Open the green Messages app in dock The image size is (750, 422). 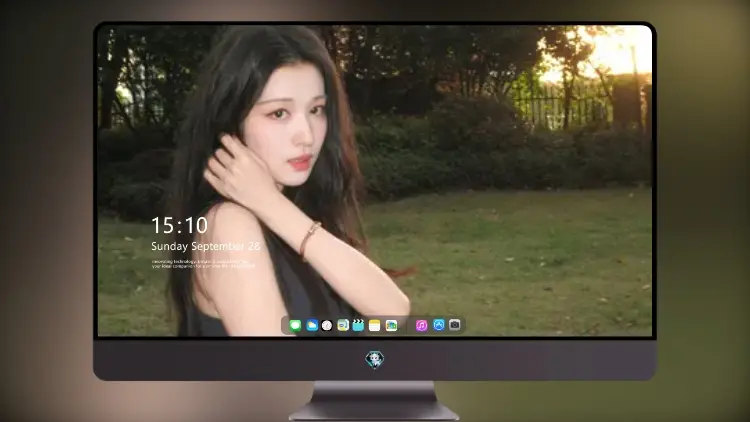(295, 325)
